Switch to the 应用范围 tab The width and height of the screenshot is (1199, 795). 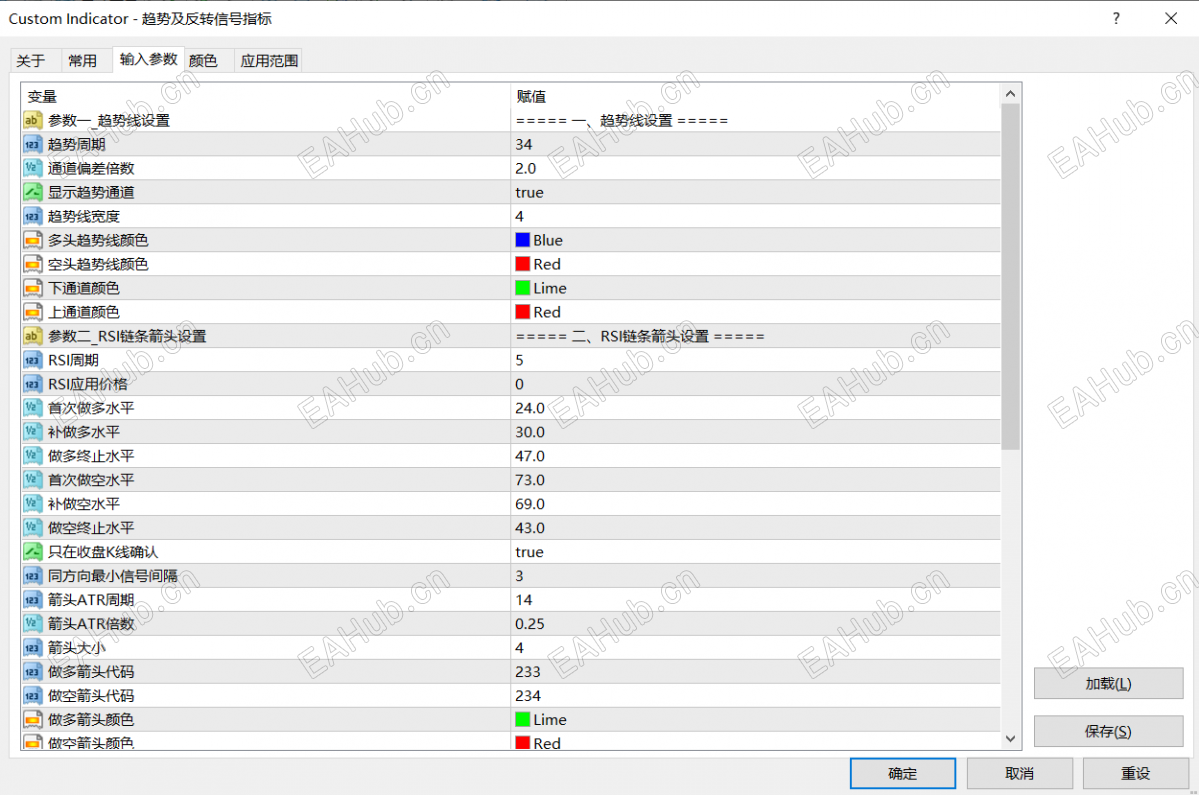tap(269, 60)
